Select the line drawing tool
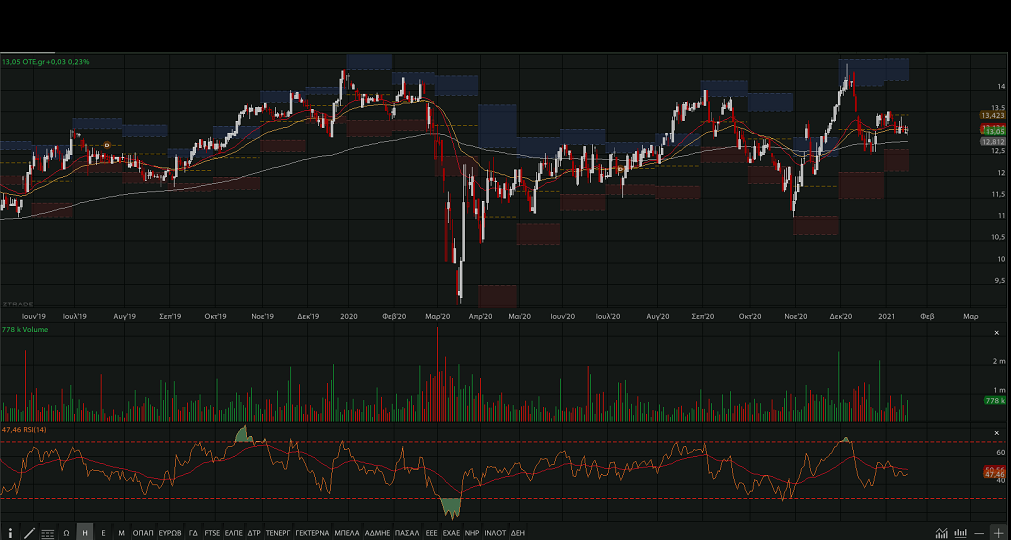This screenshot has height=540, width=1011. tap(29, 533)
